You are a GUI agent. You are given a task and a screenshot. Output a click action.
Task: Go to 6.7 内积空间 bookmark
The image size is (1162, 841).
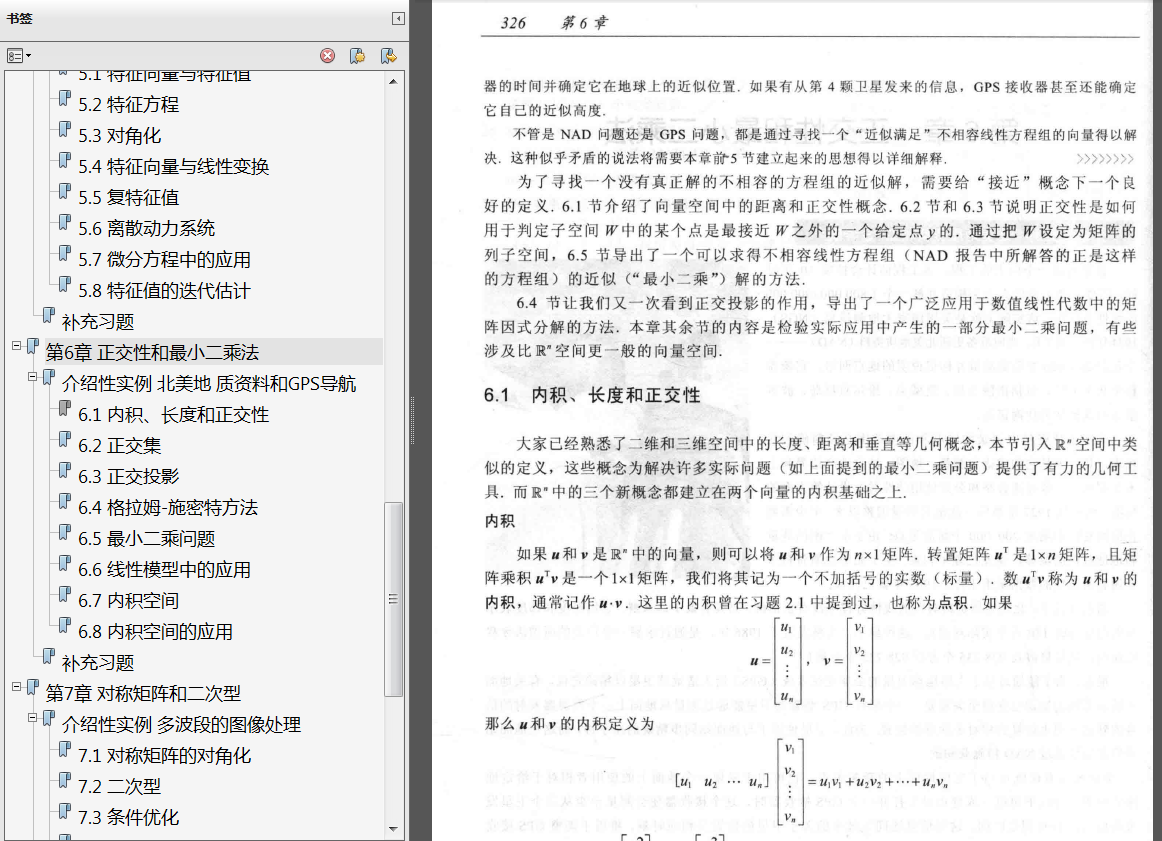(128, 601)
